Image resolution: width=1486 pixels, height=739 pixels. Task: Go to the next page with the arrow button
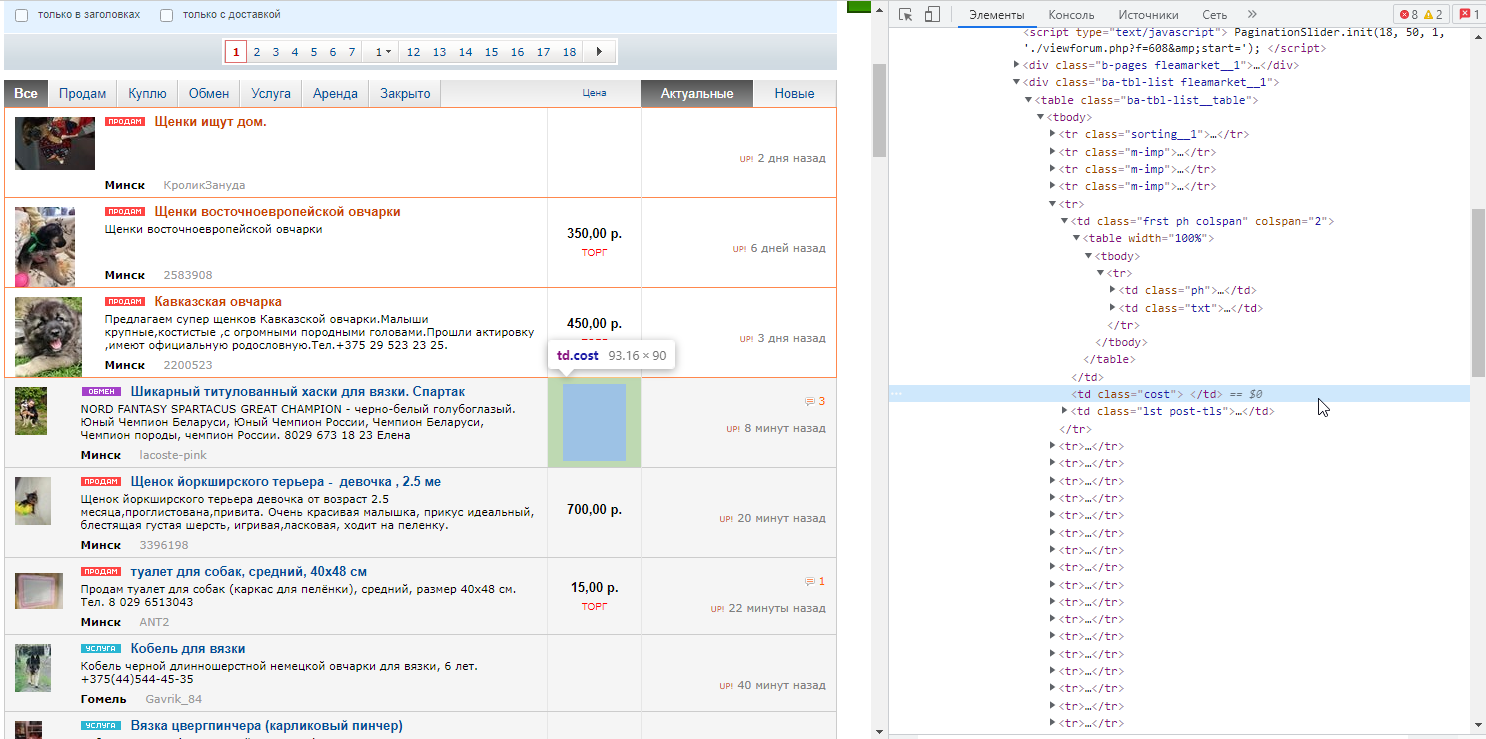click(599, 52)
